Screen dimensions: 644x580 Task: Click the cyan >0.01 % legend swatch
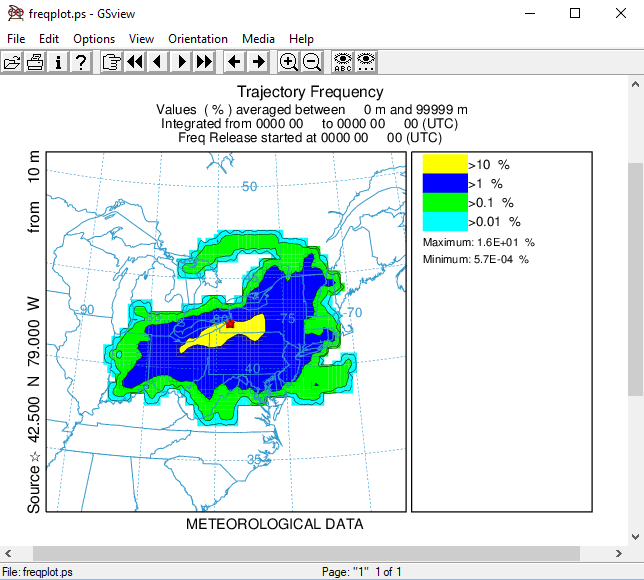click(445, 221)
